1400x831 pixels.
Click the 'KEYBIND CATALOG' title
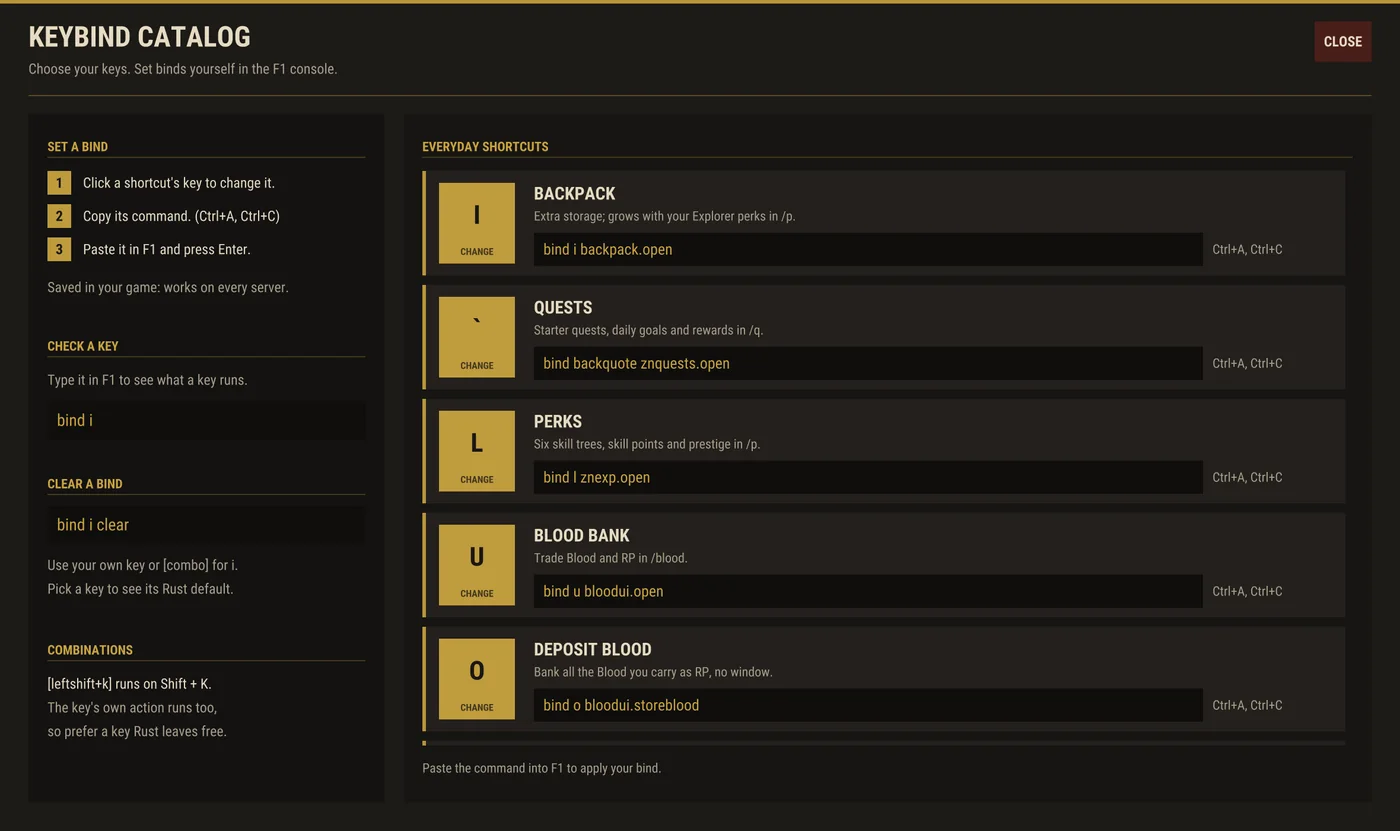(139, 37)
